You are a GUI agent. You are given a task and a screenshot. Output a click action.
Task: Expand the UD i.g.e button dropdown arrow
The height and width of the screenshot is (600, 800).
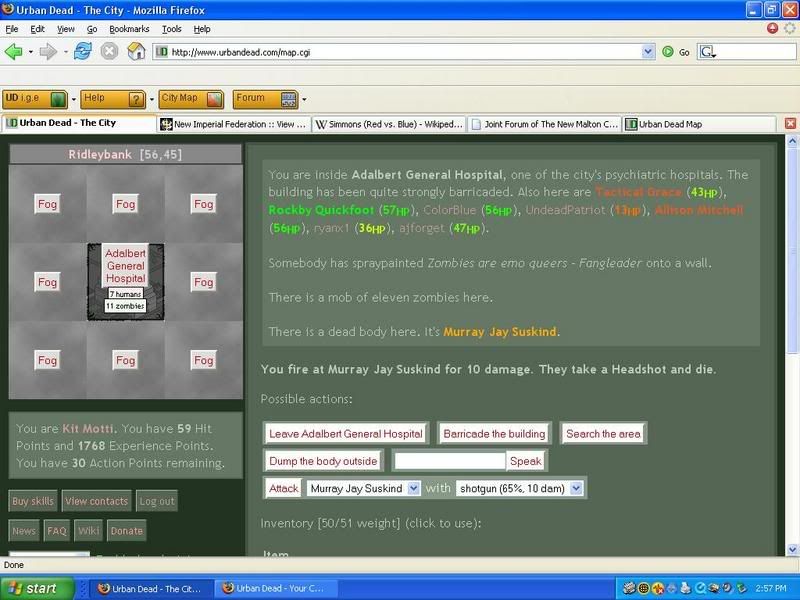click(73, 99)
